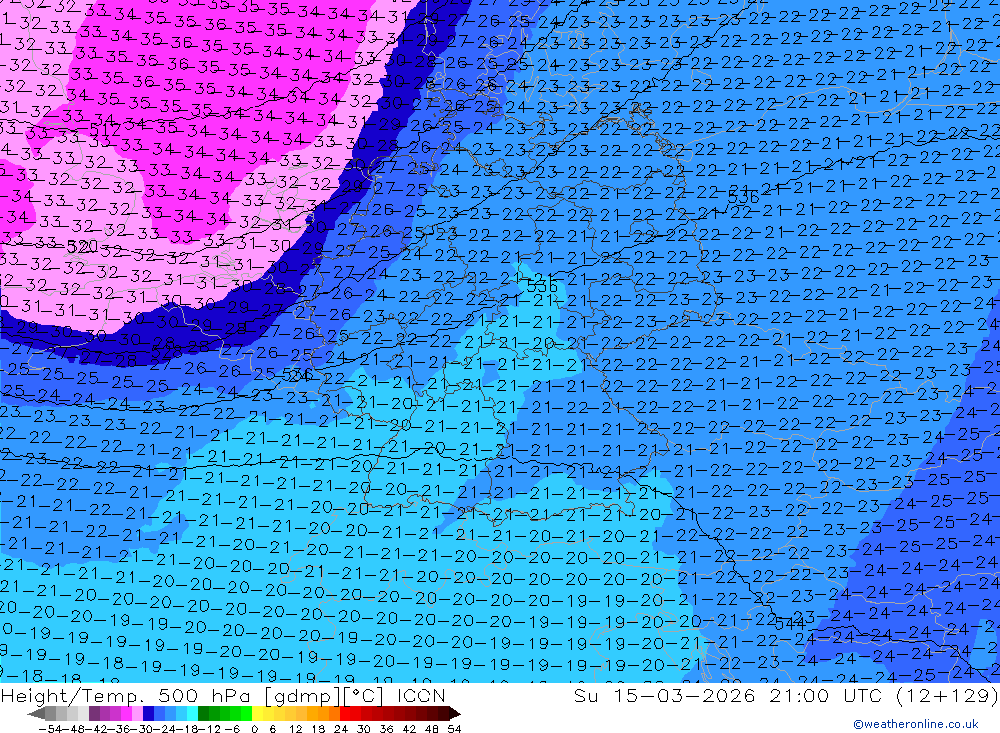Click the bright yellow 0 legend swatch
Screen dimensions: 1000x733
coord(257,713)
